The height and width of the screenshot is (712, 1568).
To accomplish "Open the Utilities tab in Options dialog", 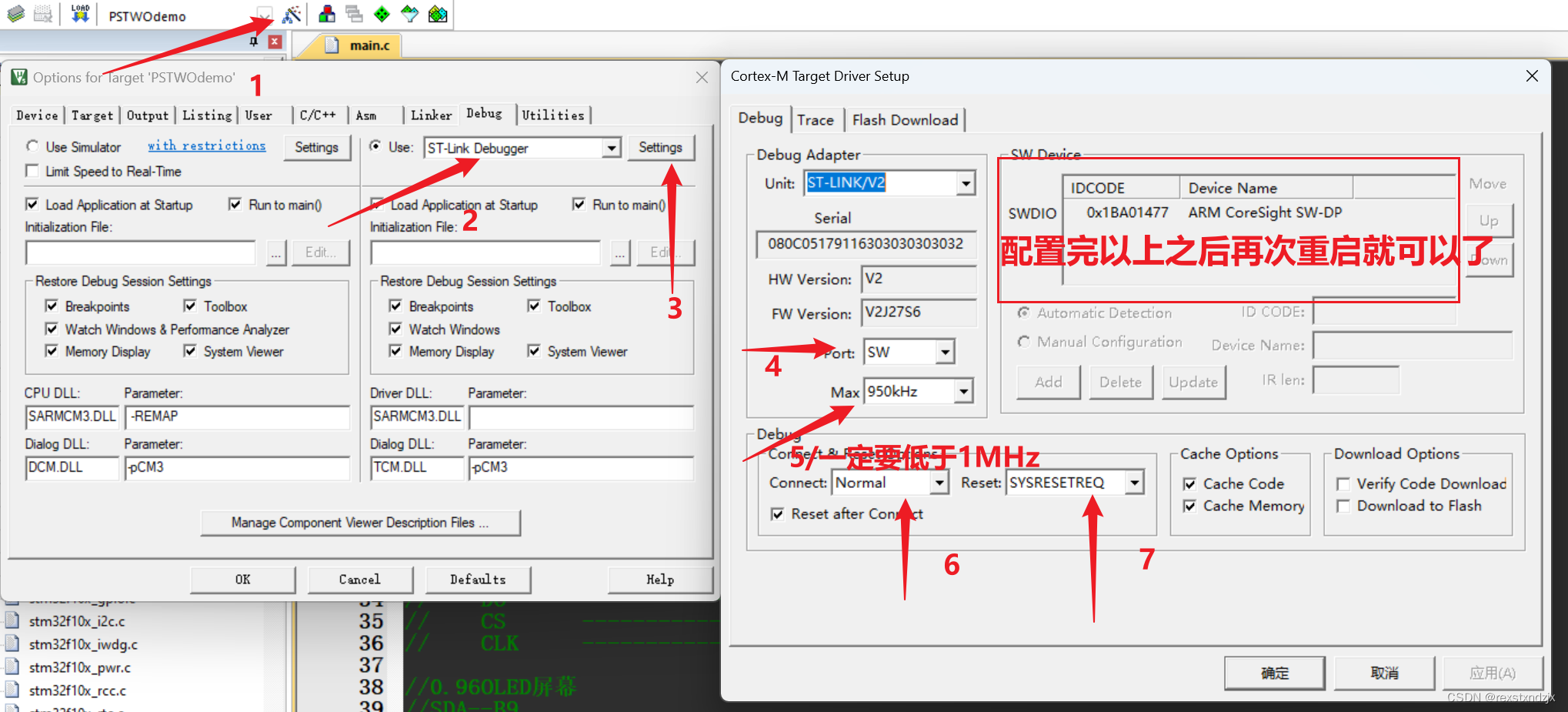I will (x=553, y=114).
